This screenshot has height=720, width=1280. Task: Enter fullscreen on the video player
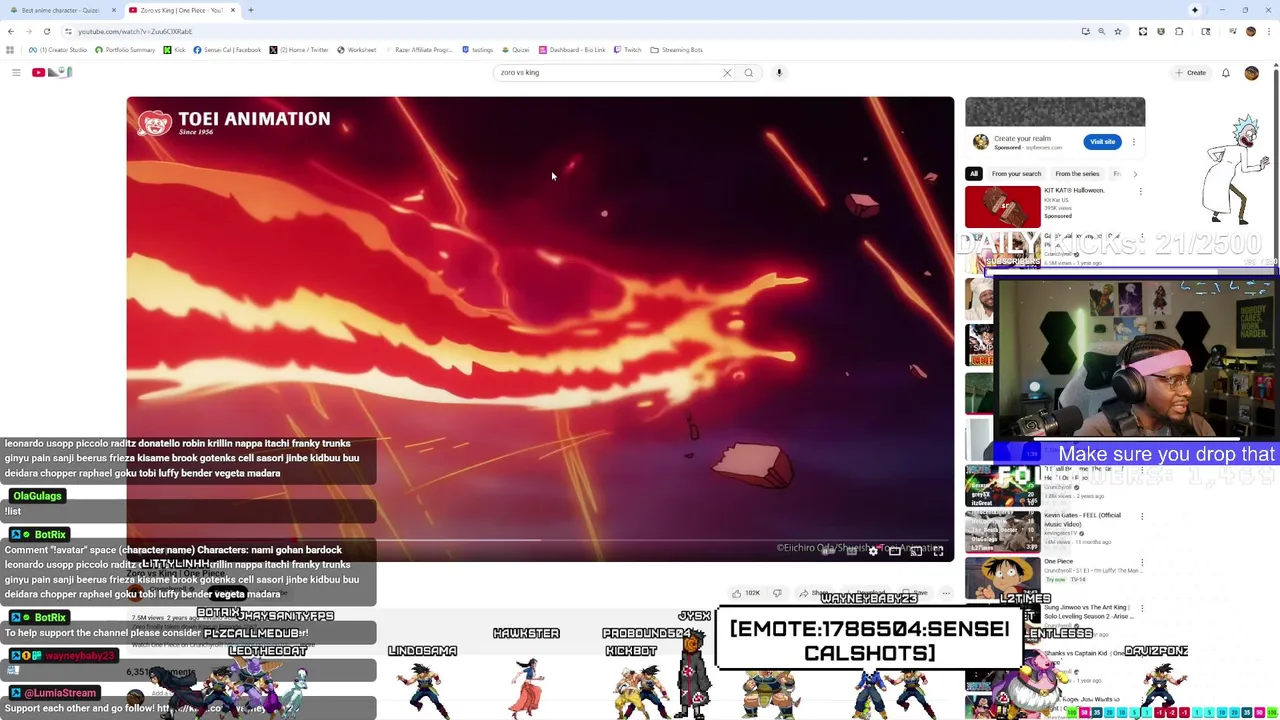[938, 551]
